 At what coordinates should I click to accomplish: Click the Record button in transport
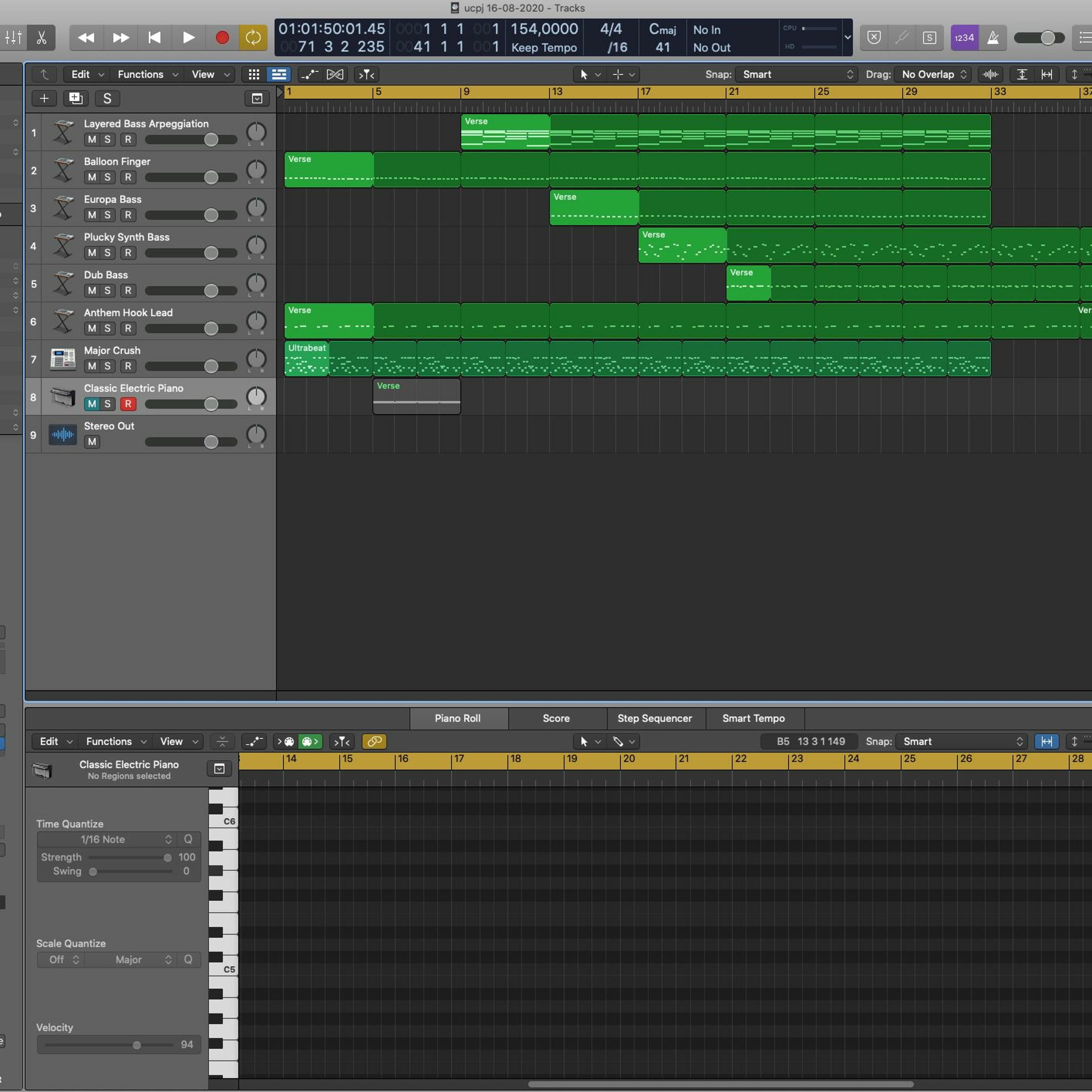point(222,38)
